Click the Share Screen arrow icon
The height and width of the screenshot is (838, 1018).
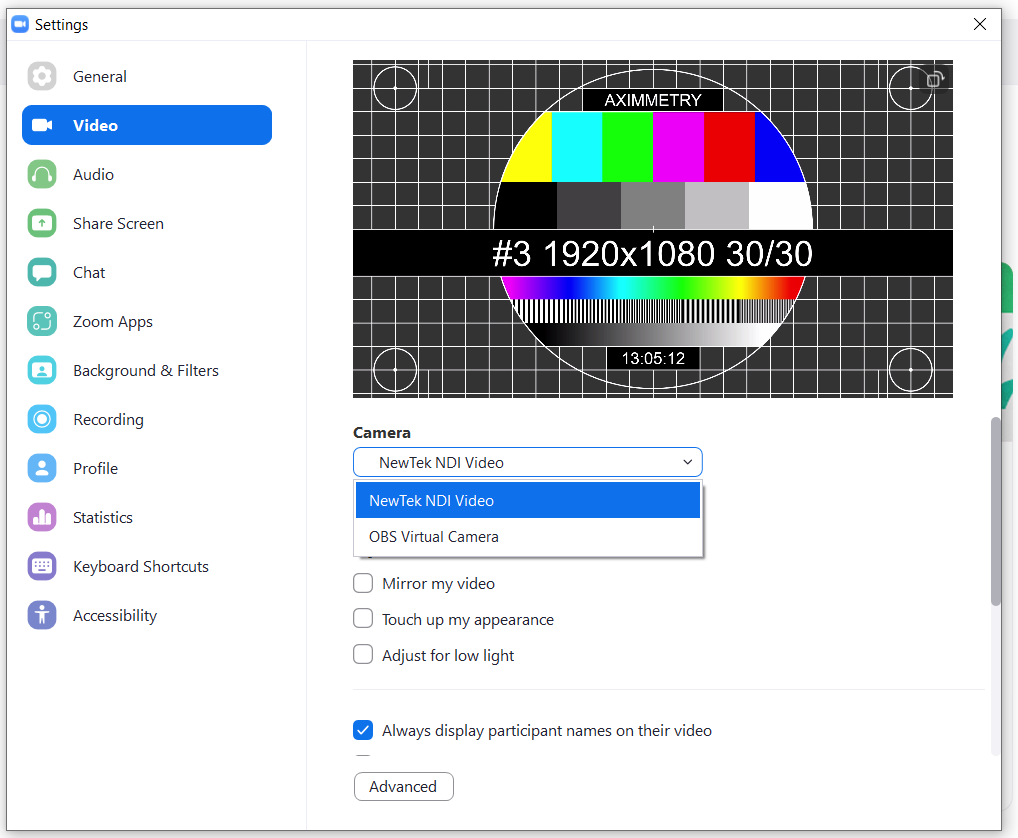tap(42, 223)
